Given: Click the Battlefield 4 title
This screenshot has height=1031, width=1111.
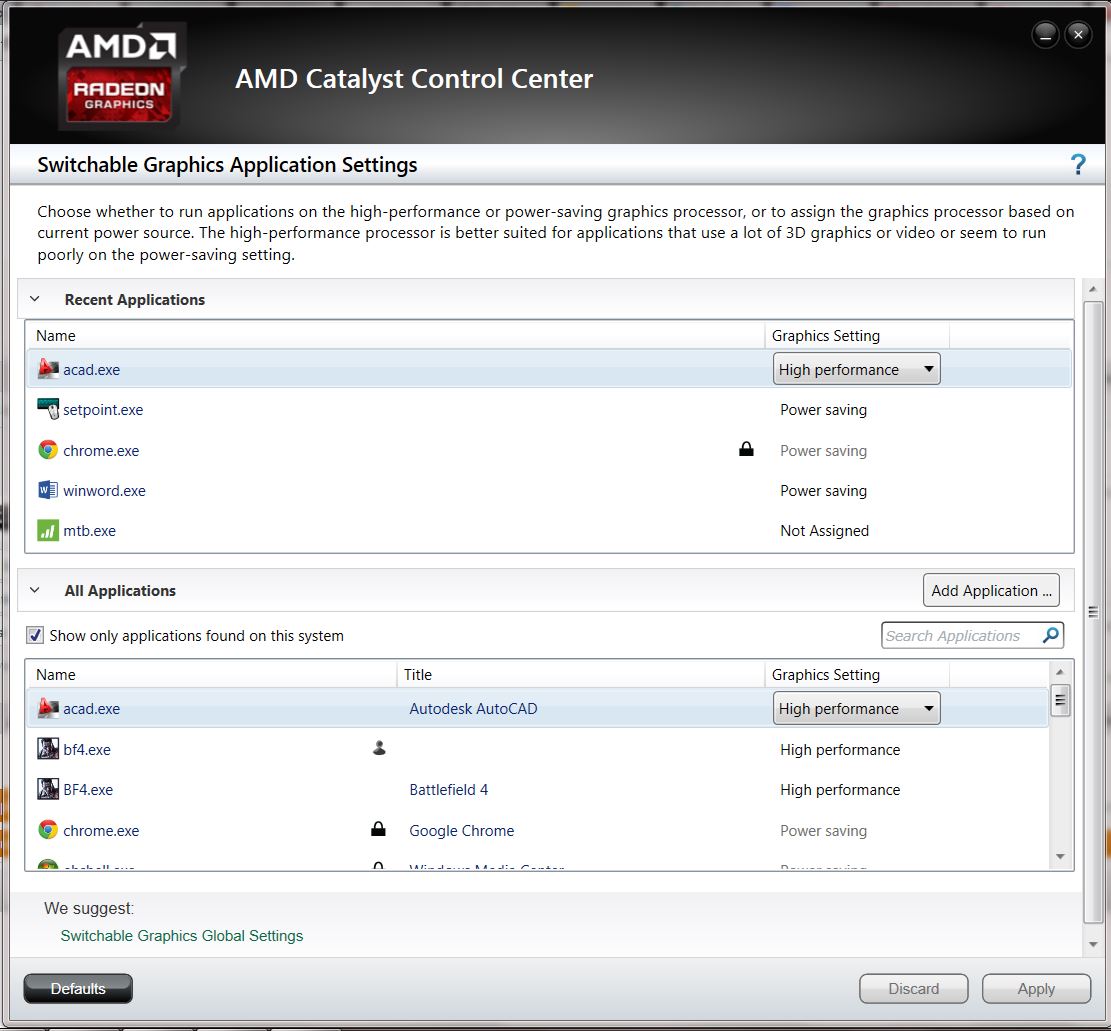Looking at the screenshot, I should (449, 789).
